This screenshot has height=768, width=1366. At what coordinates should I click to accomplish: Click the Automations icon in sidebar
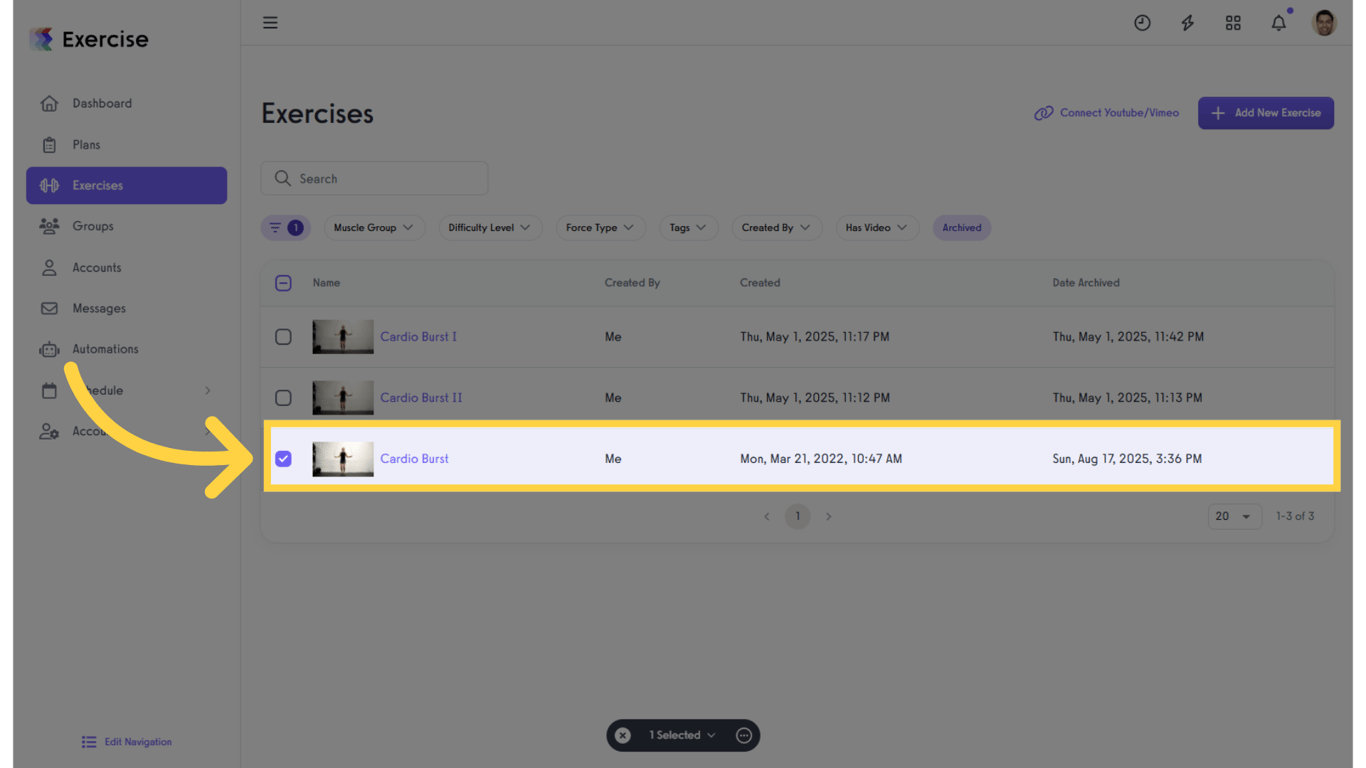point(49,349)
